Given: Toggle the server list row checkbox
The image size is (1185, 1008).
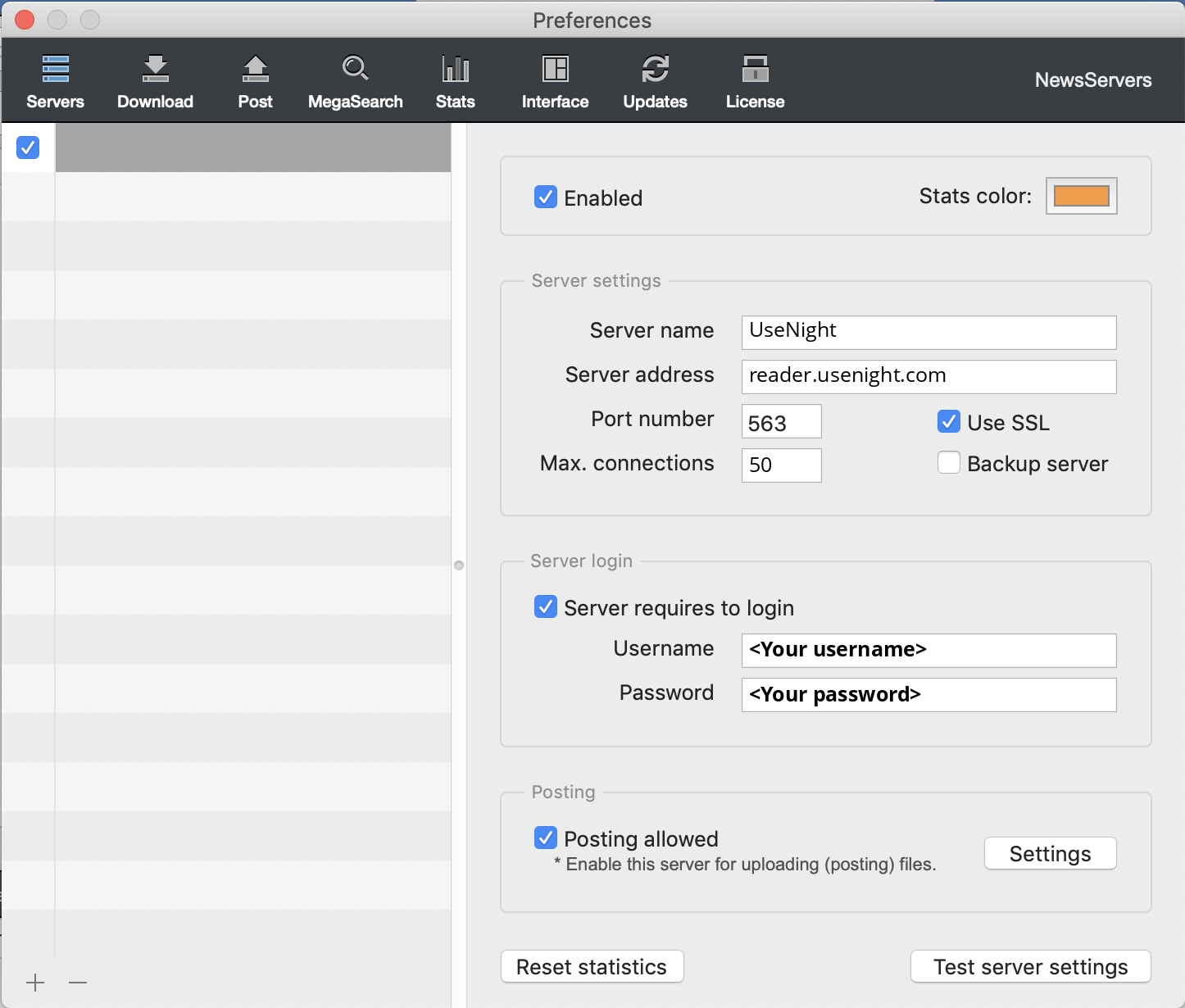Looking at the screenshot, I should [28, 148].
